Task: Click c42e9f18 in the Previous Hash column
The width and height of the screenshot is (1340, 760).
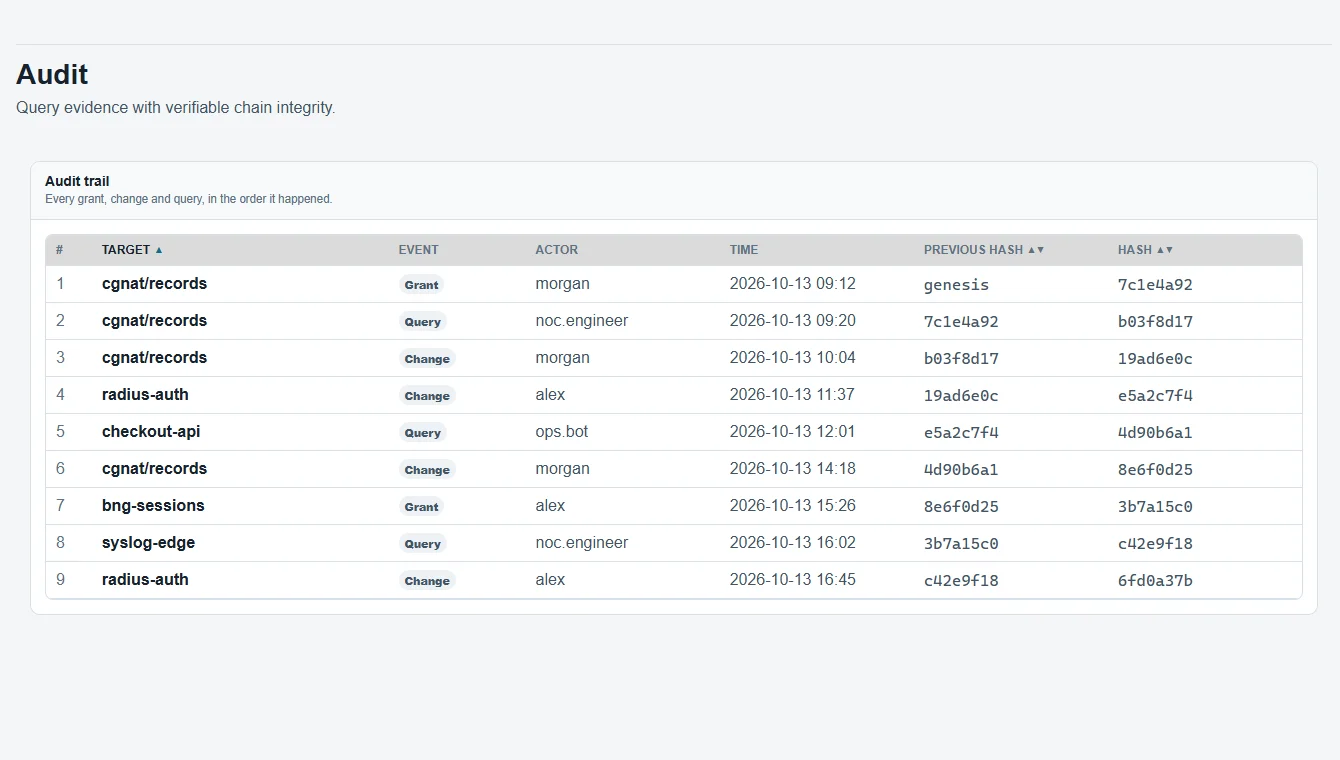Action: click(x=961, y=581)
